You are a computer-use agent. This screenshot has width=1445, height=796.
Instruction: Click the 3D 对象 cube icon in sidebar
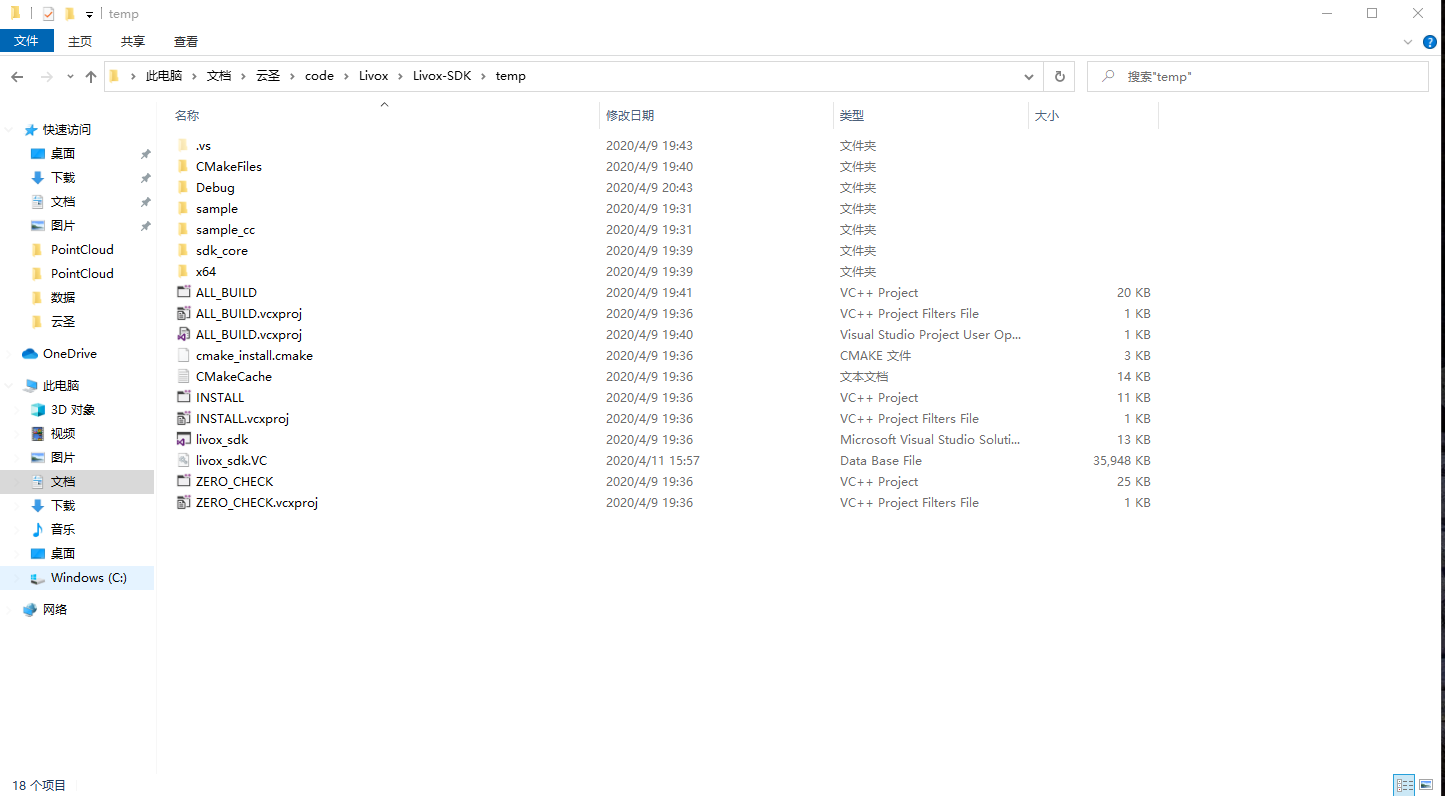pos(38,409)
